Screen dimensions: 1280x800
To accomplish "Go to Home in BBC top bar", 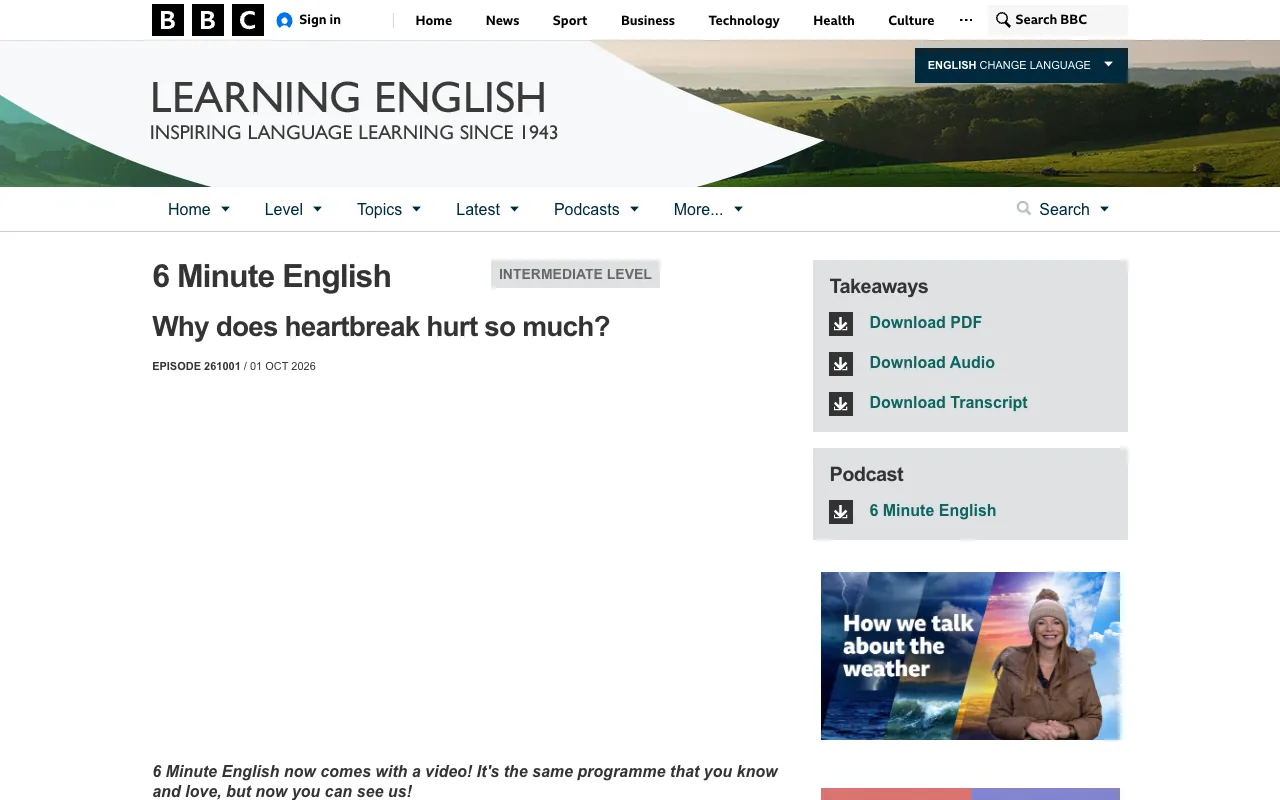I will tap(434, 20).
